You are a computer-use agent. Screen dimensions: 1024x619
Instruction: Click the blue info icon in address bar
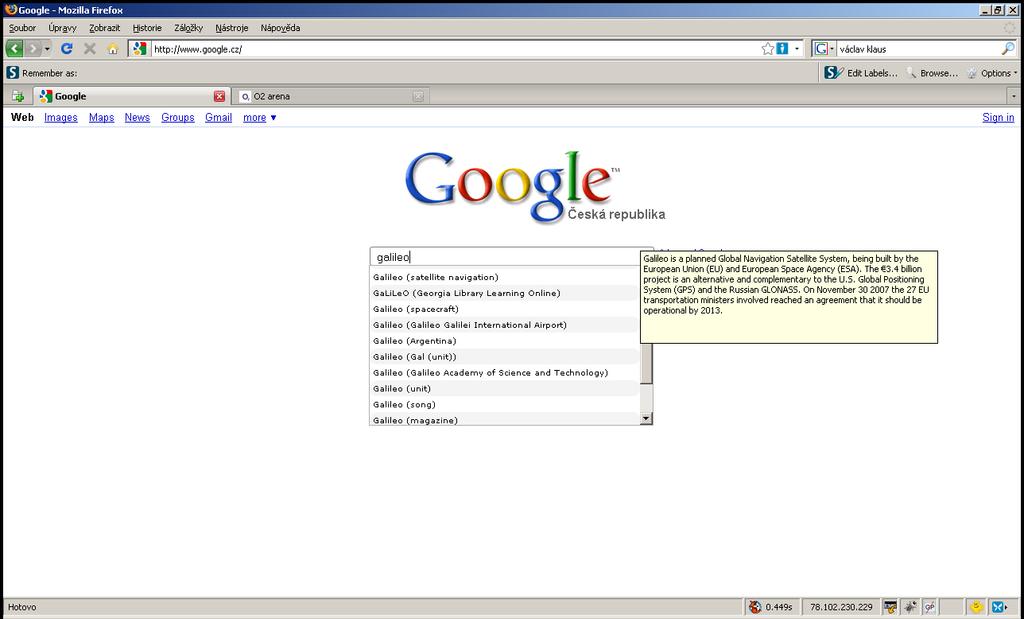click(x=782, y=49)
